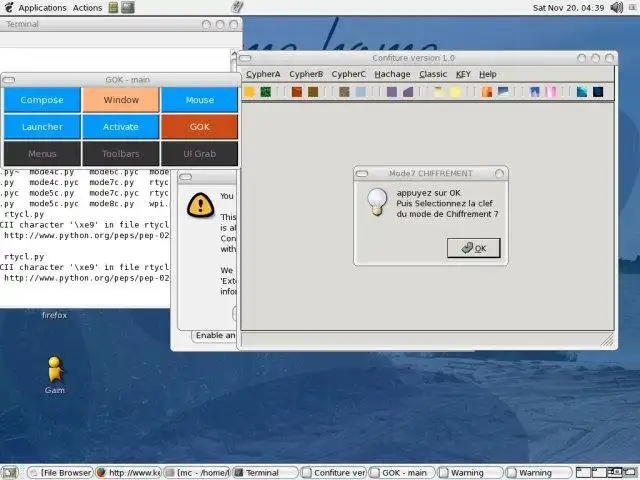The image size is (640, 480).
Task: Click the partly hidden Enable button in warning dialog
Action: pyautogui.click(x=214, y=336)
